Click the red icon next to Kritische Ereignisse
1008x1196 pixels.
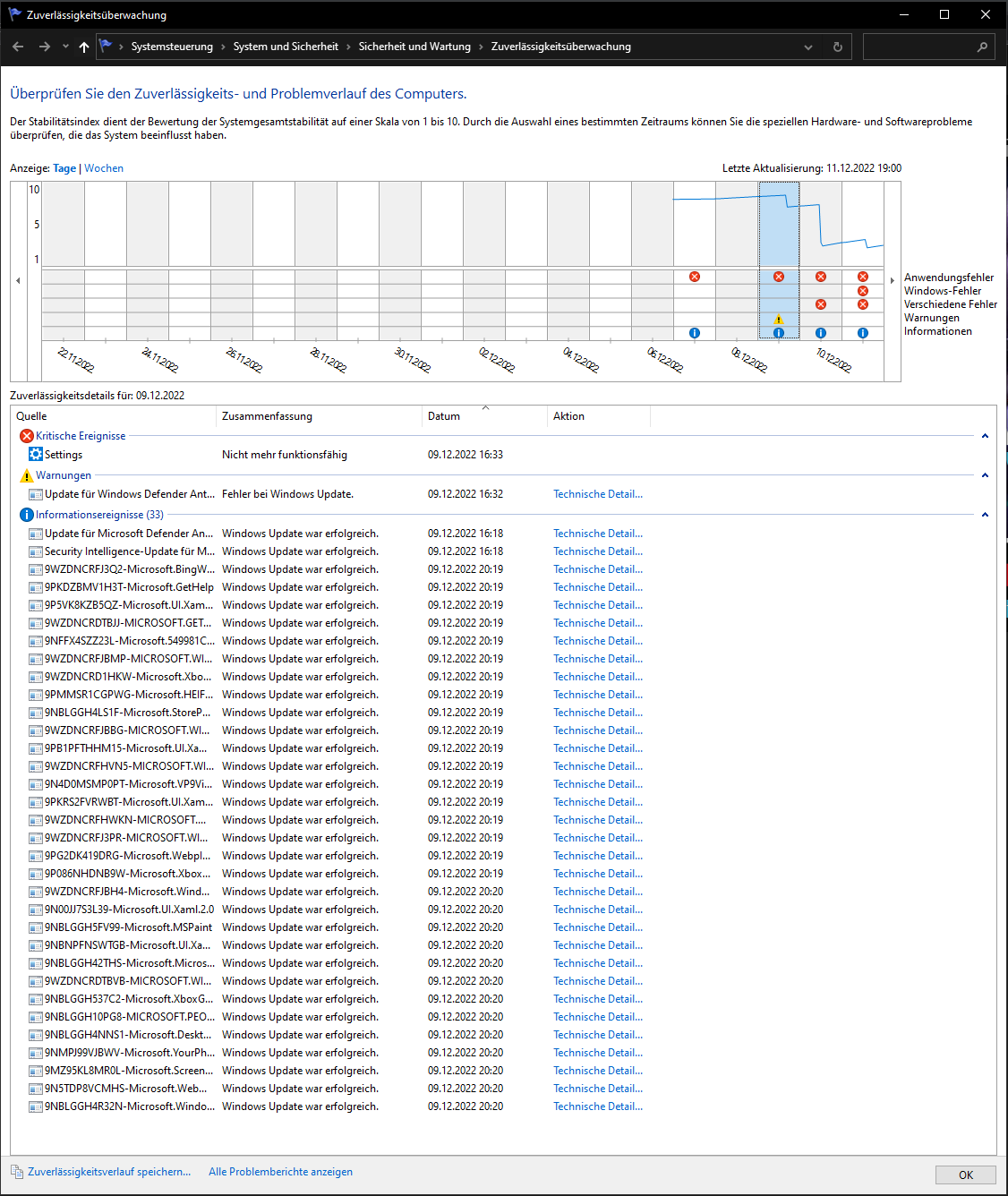pos(27,436)
